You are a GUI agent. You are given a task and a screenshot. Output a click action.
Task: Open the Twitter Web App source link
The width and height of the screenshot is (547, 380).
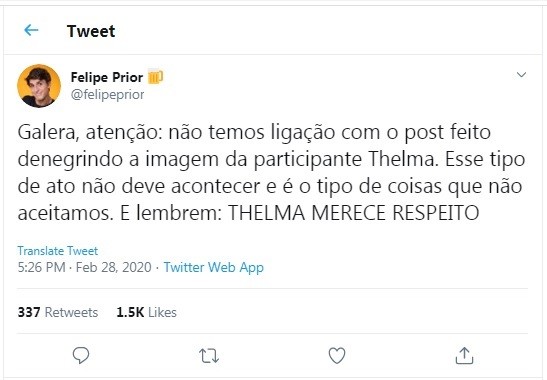213,268
